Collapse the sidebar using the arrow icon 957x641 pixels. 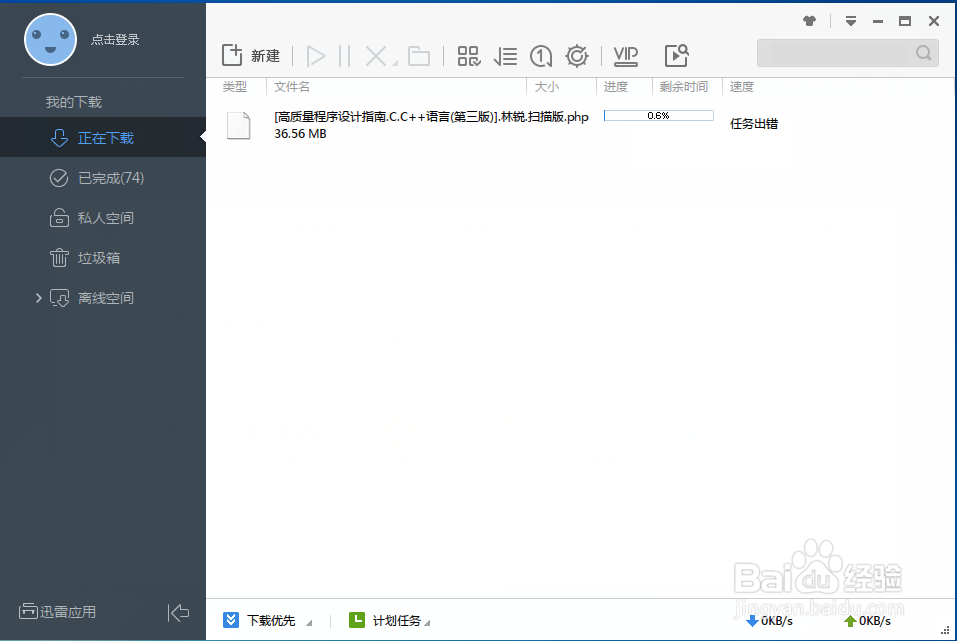(x=179, y=612)
